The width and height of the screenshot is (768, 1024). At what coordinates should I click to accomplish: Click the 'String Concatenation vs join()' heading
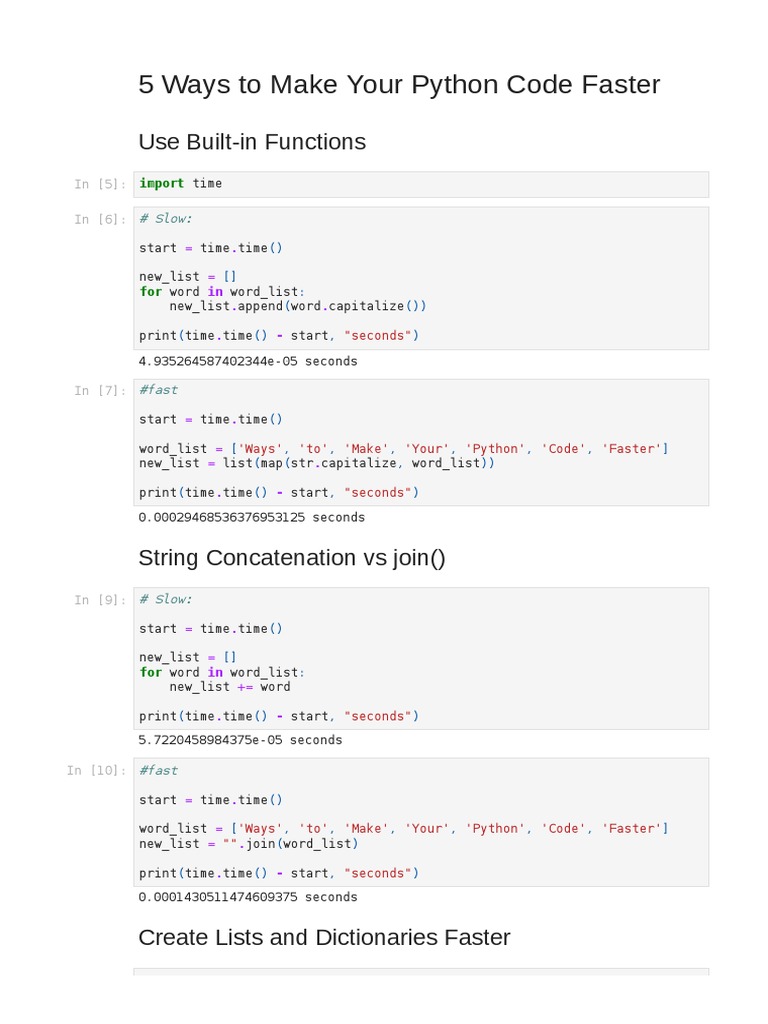(x=292, y=558)
